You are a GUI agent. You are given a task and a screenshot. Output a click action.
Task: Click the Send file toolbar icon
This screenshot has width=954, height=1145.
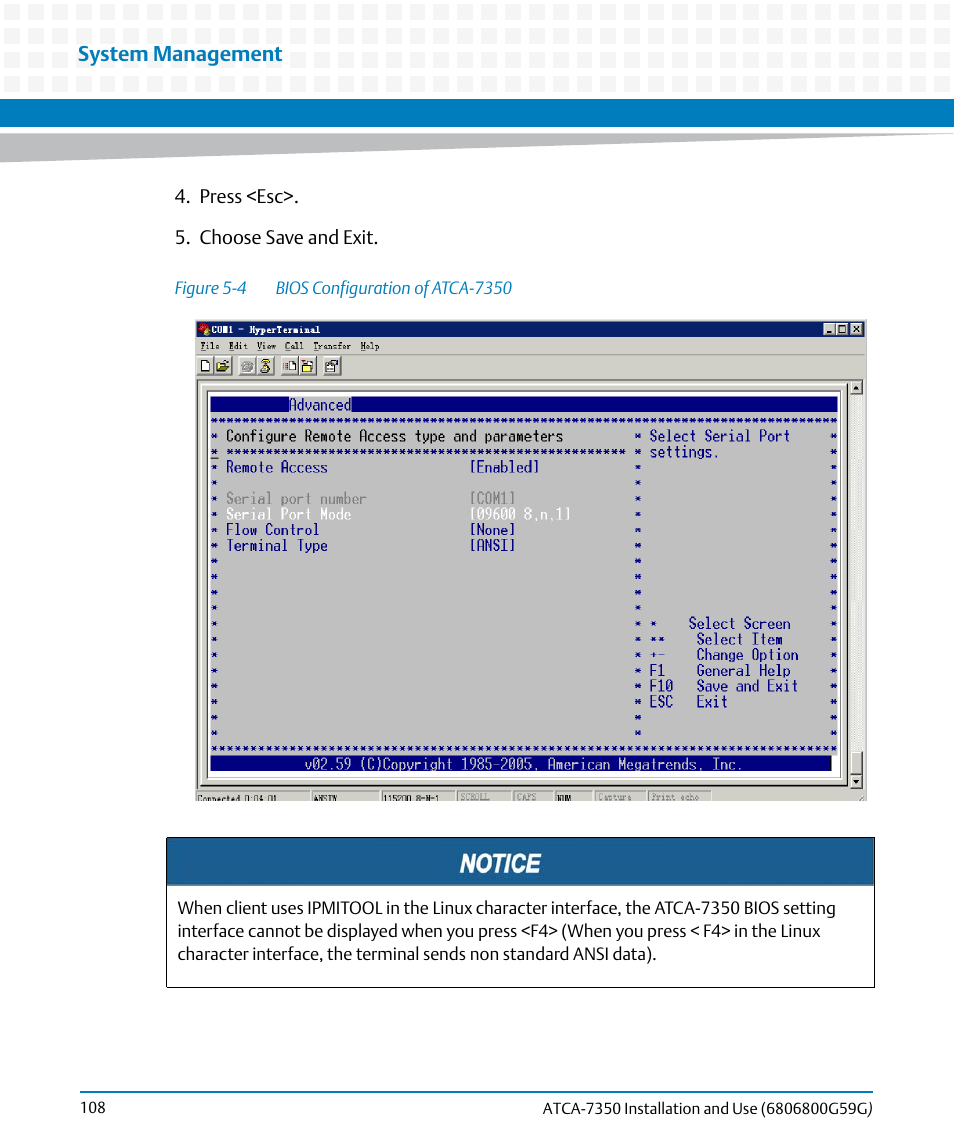tap(290, 366)
